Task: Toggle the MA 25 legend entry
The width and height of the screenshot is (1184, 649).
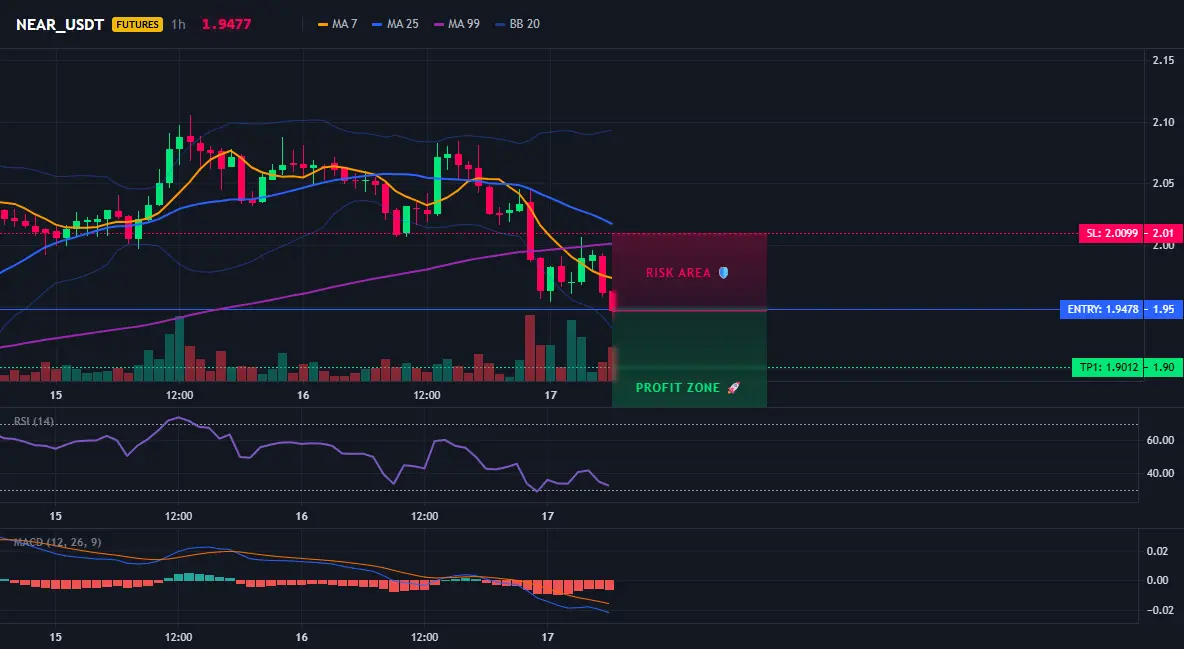Action: tap(395, 24)
